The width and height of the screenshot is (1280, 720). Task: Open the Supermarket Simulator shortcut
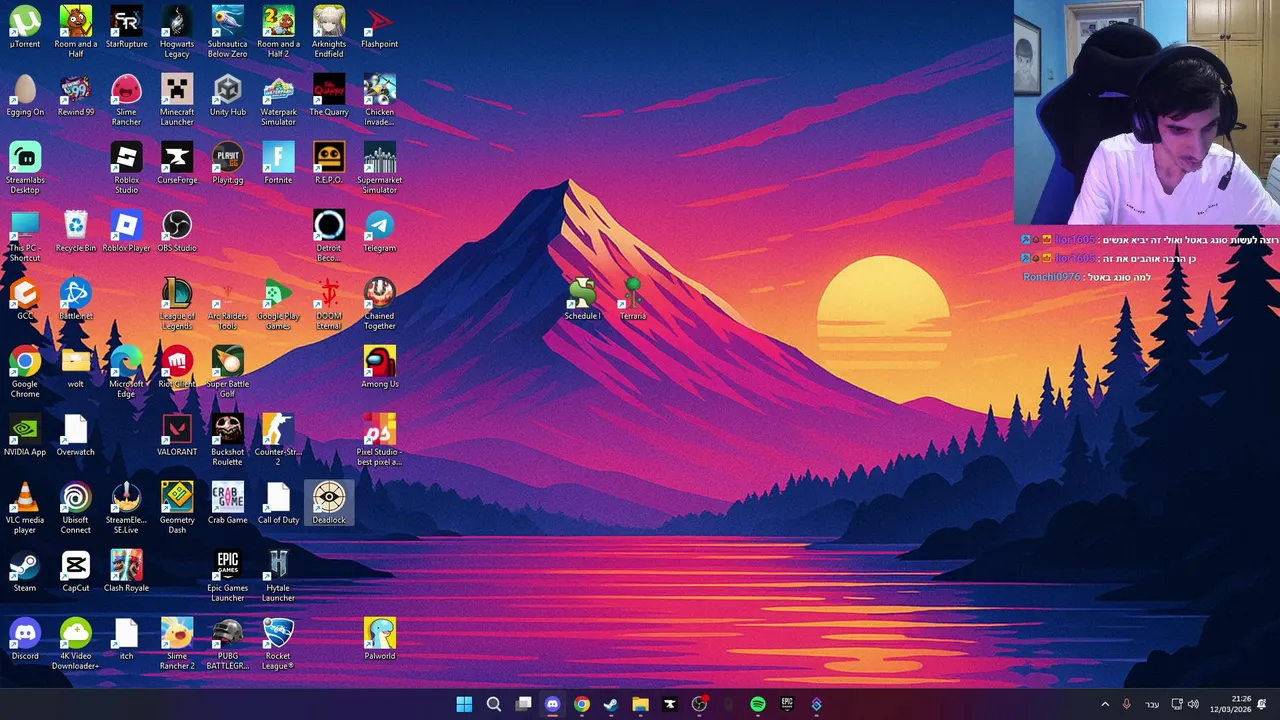point(379,168)
